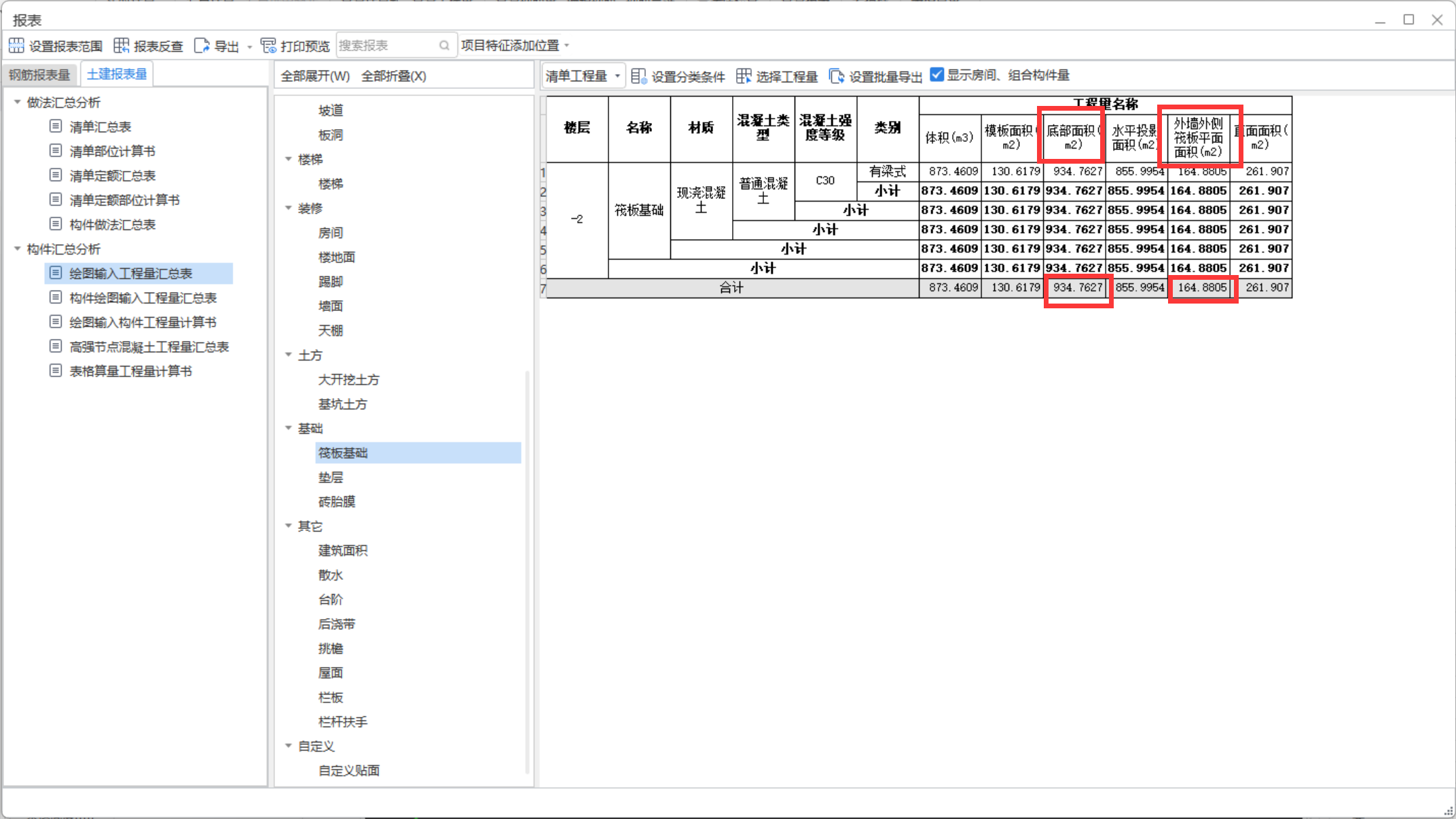
Task: Select 楼地面 in component tree
Action: [x=337, y=257]
